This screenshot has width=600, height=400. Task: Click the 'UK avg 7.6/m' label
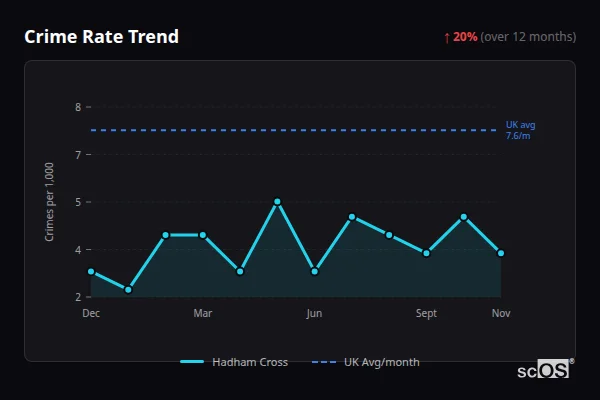(520, 130)
